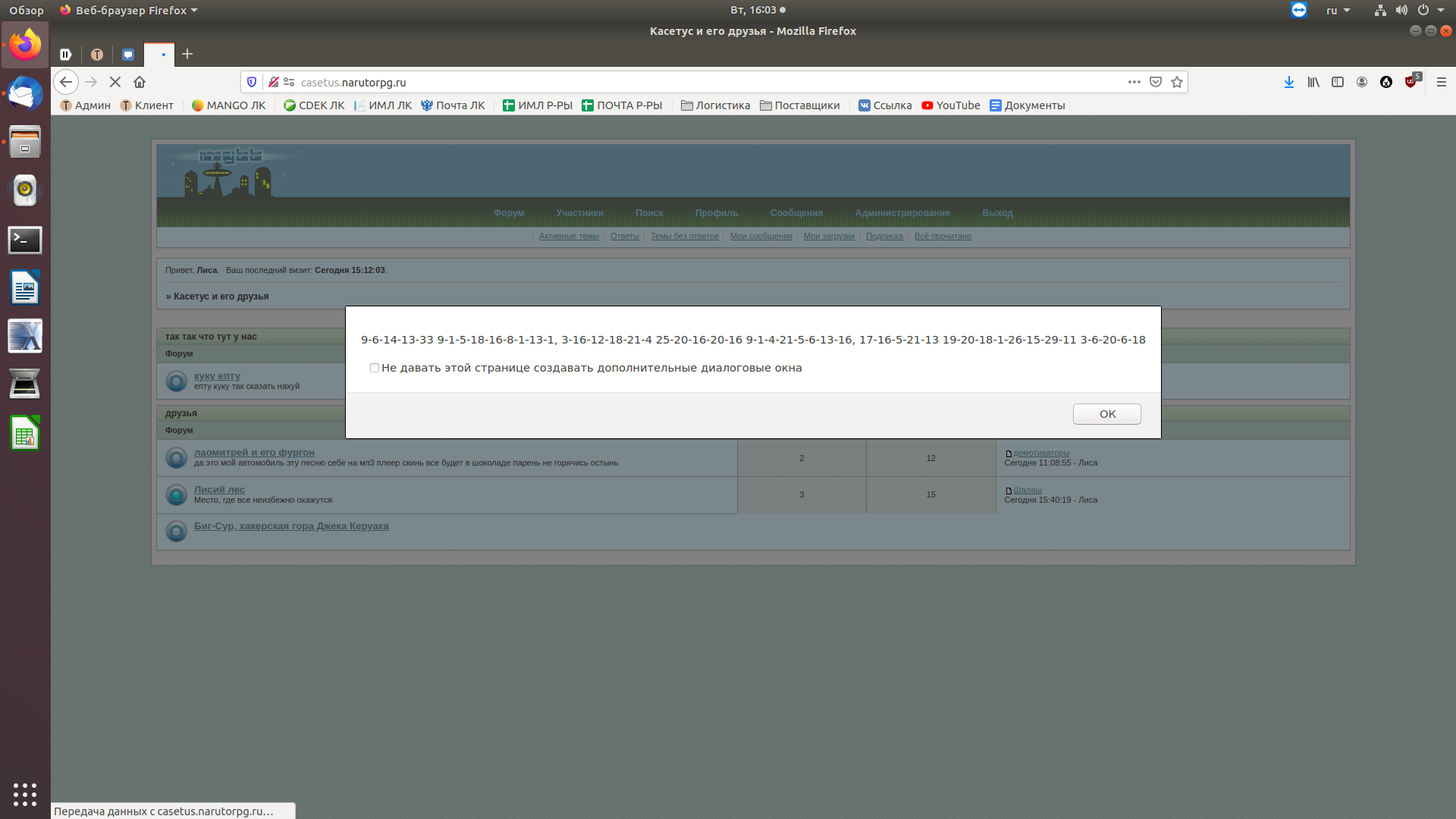Open Биг-Сур, хакерская гора Джека Керуака forum
This screenshot has height=819, width=1456.
(x=291, y=526)
